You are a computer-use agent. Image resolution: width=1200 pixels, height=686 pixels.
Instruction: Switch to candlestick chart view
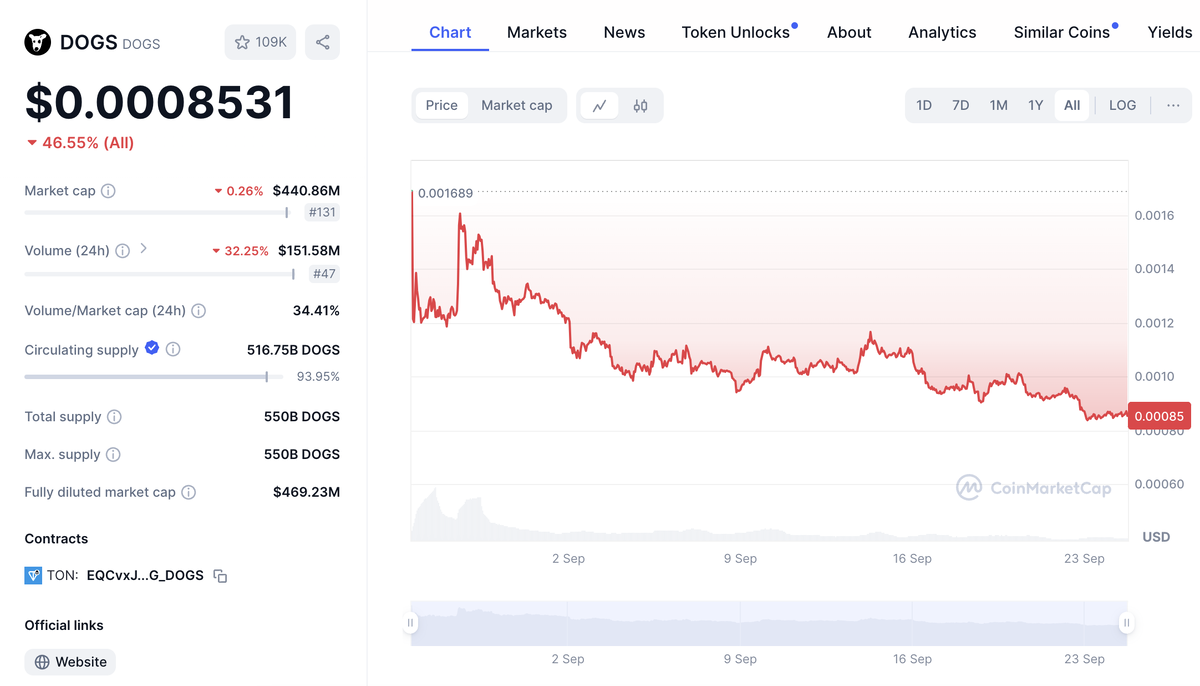coord(641,105)
